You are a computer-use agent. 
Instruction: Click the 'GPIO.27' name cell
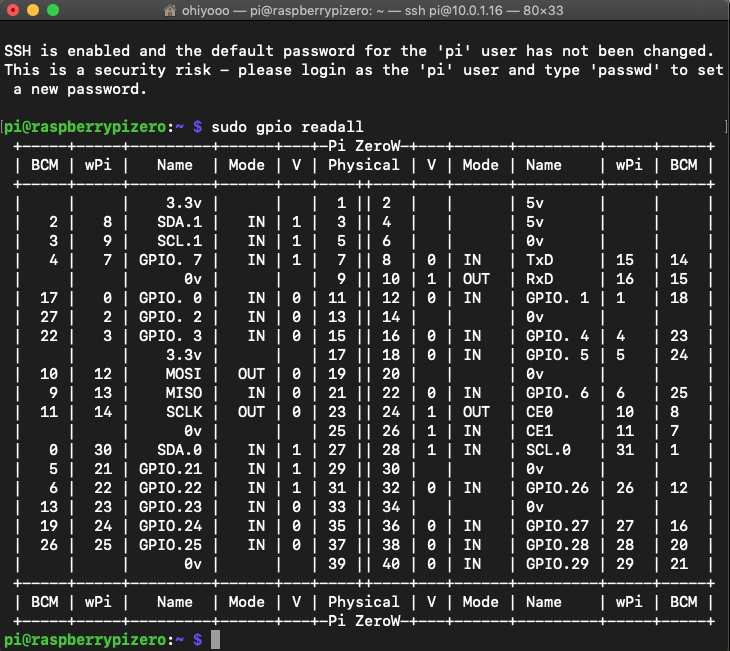click(557, 526)
